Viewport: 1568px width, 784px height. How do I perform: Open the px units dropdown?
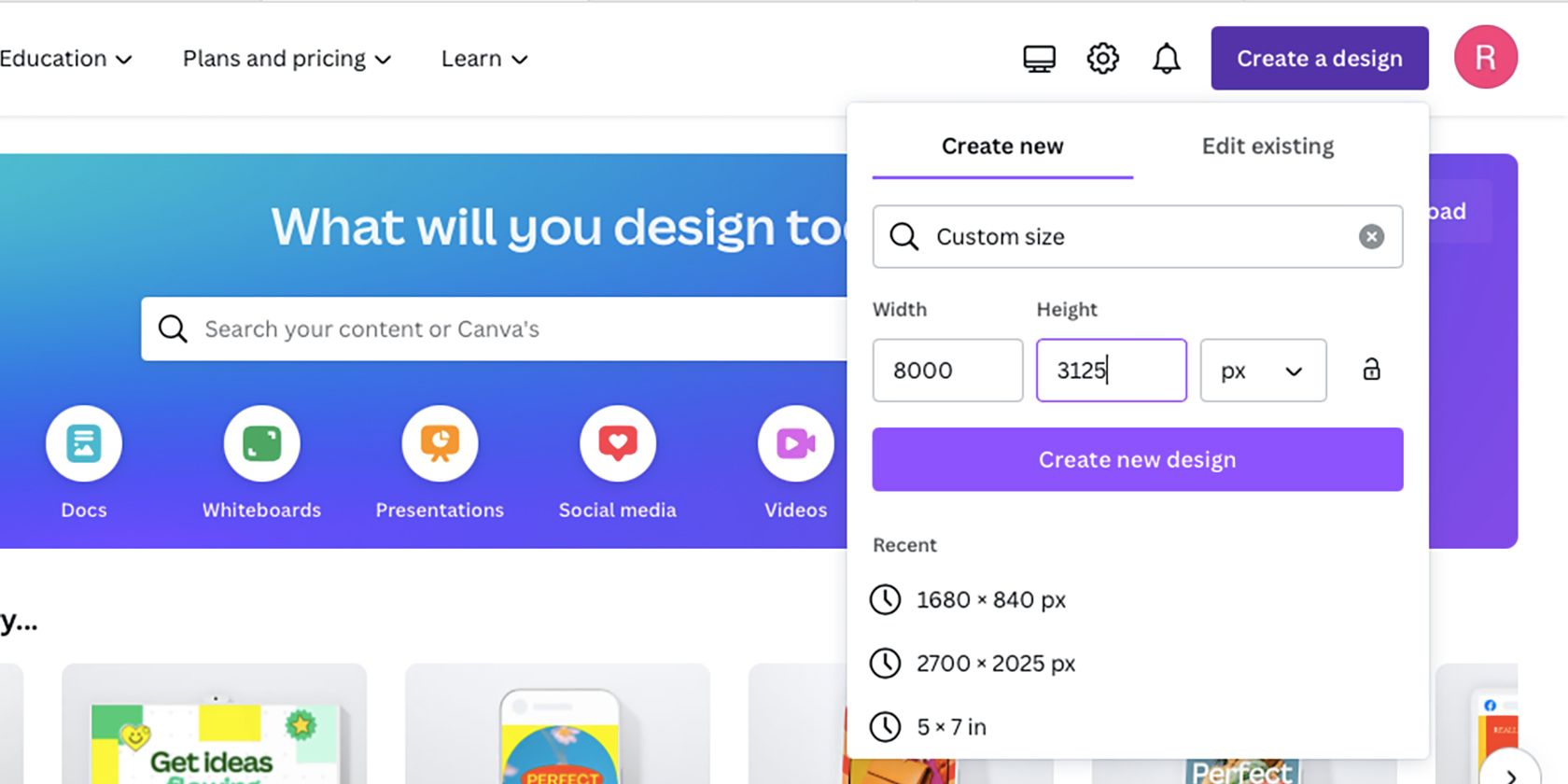click(x=1263, y=371)
